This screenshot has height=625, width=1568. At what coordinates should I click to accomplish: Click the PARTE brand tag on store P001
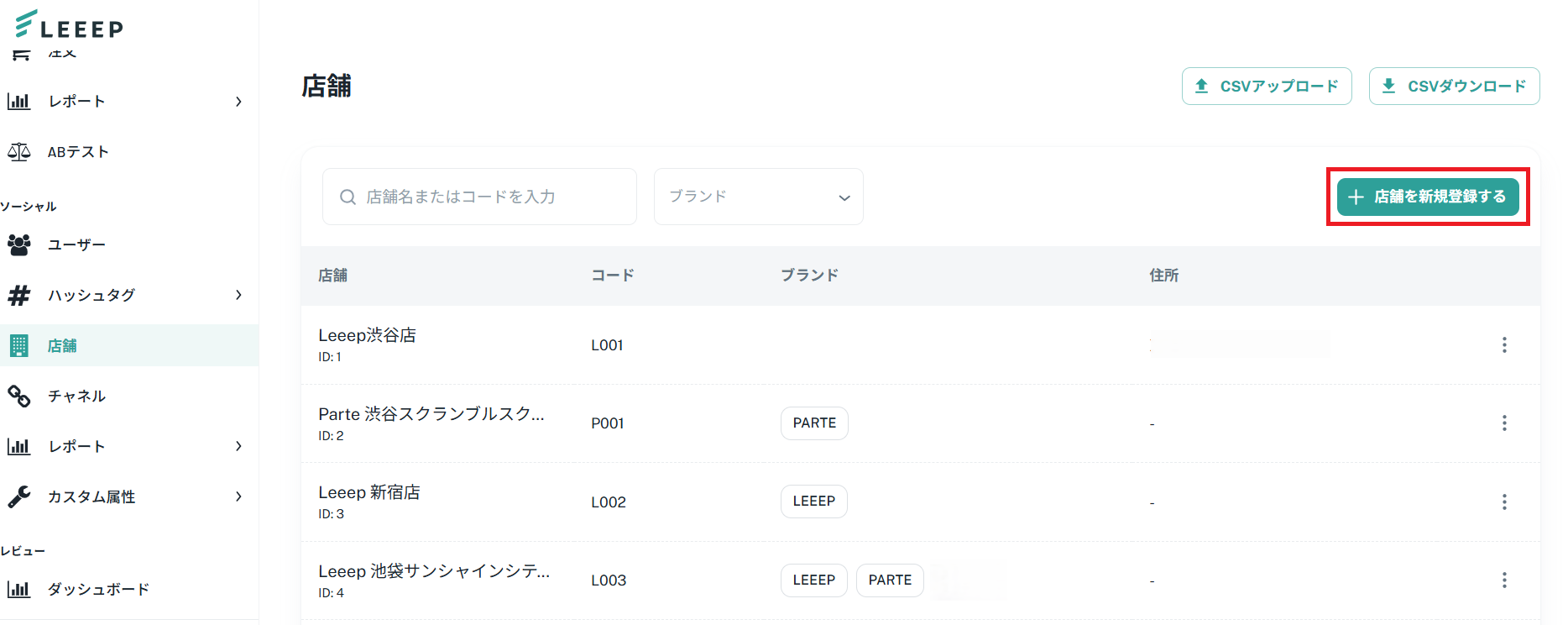[x=814, y=423]
